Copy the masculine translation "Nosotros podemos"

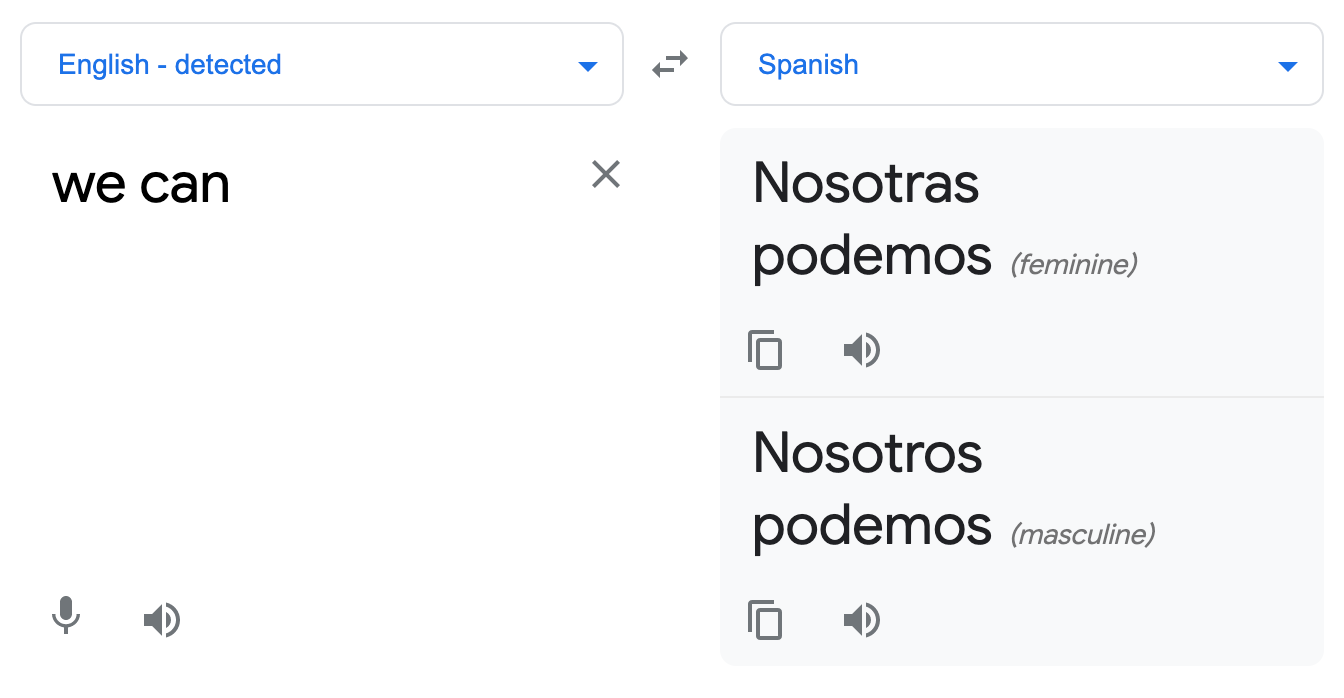[765, 620]
